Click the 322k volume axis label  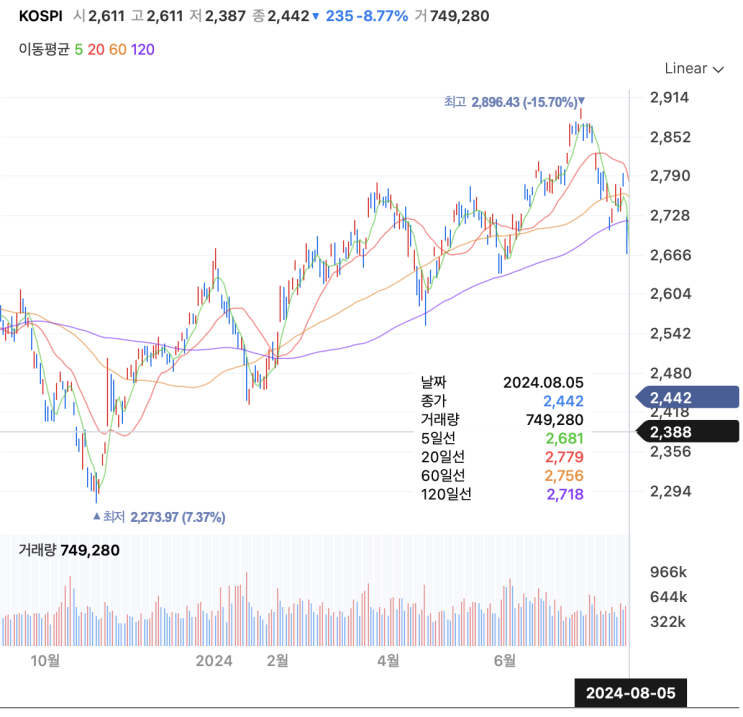[668, 621]
